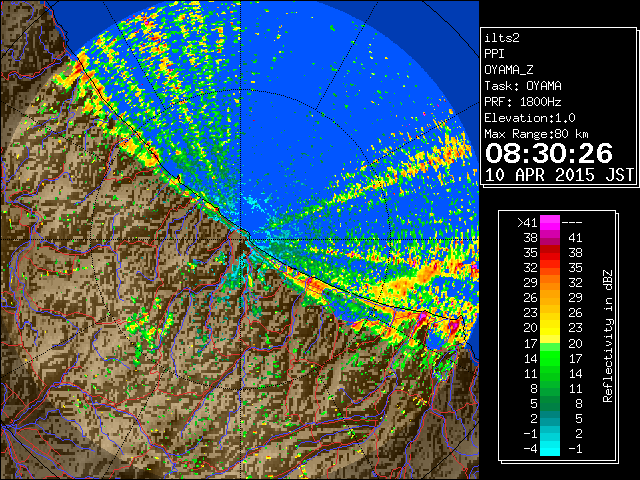
Task: Click the 'PRF: 1800Hz' text
Action: click(x=523, y=102)
